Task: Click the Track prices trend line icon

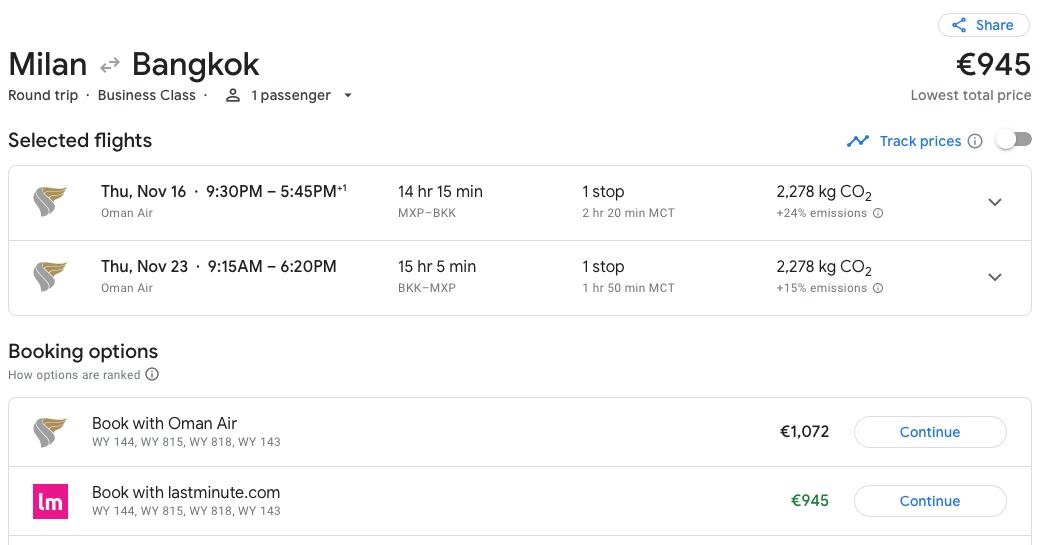Action: [858, 141]
